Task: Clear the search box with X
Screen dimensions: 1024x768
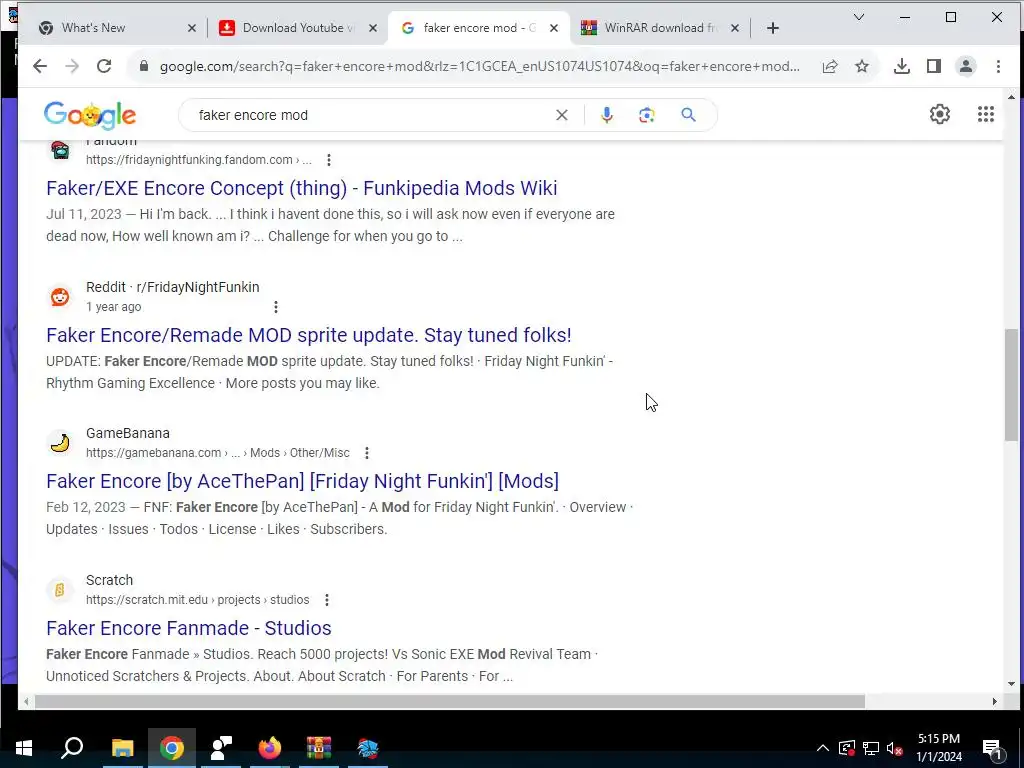Action: coord(562,115)
